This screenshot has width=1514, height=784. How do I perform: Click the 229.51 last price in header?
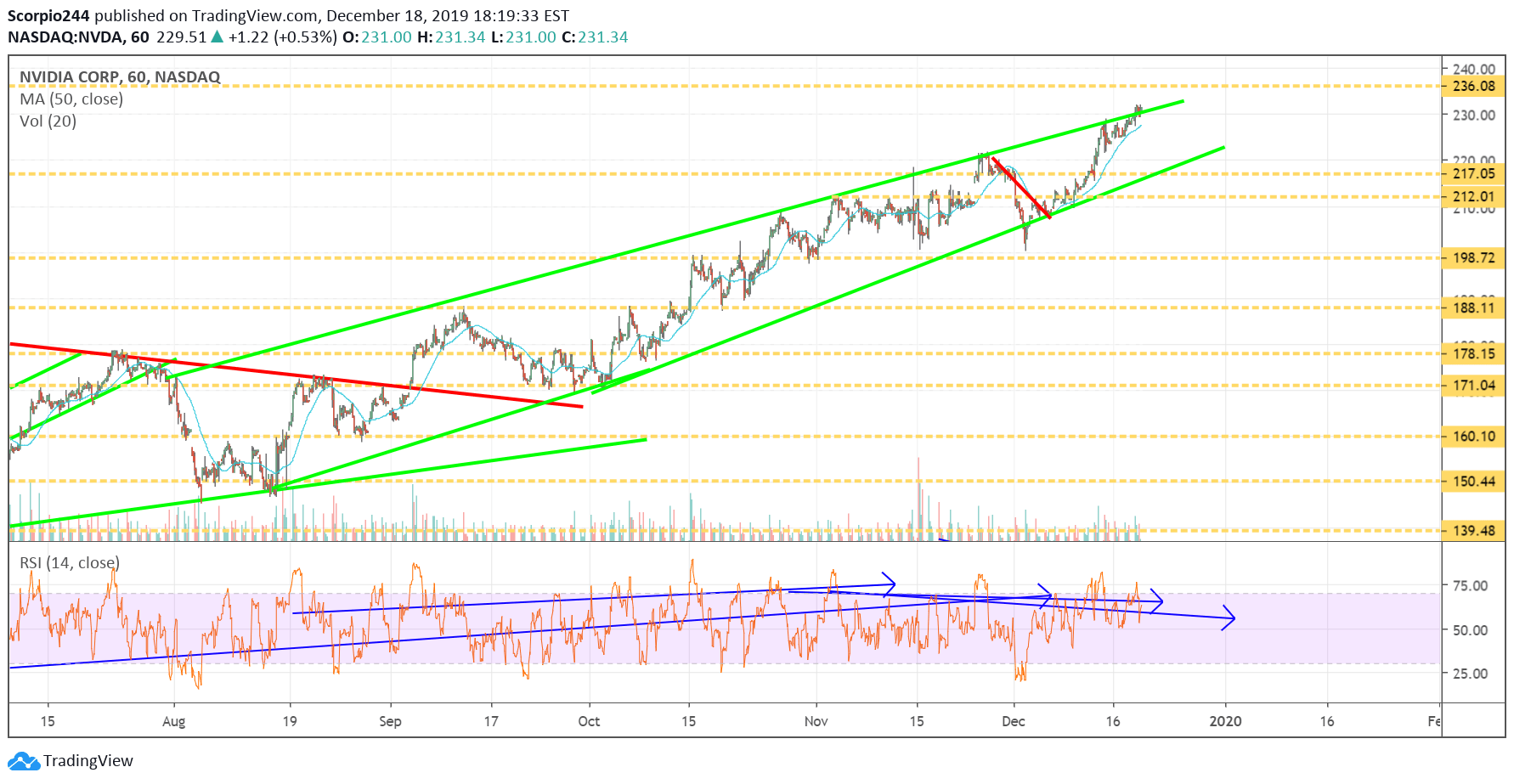click(181, 37)
